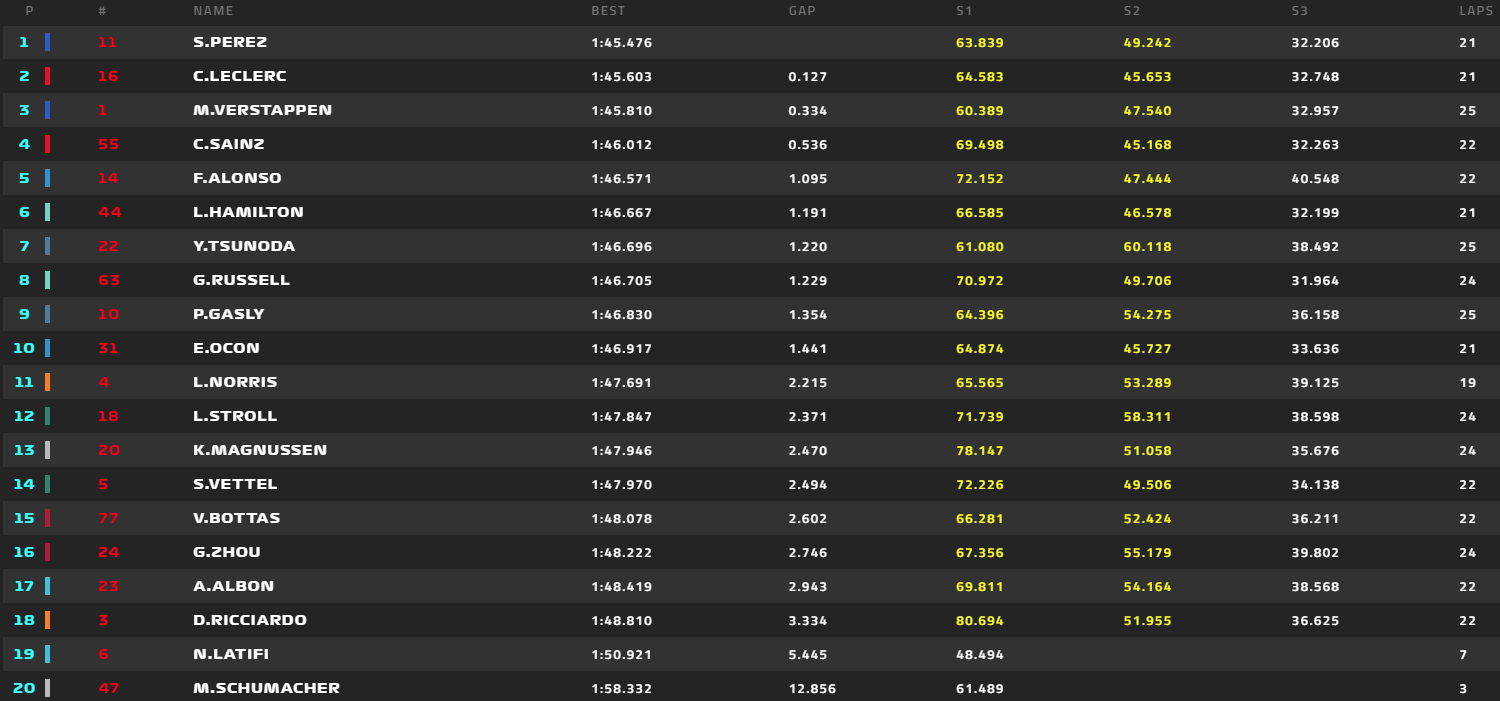
Task: Click N.LATIFI gap value 5.445
Action: pyautogui.click(x=807, y=654)
